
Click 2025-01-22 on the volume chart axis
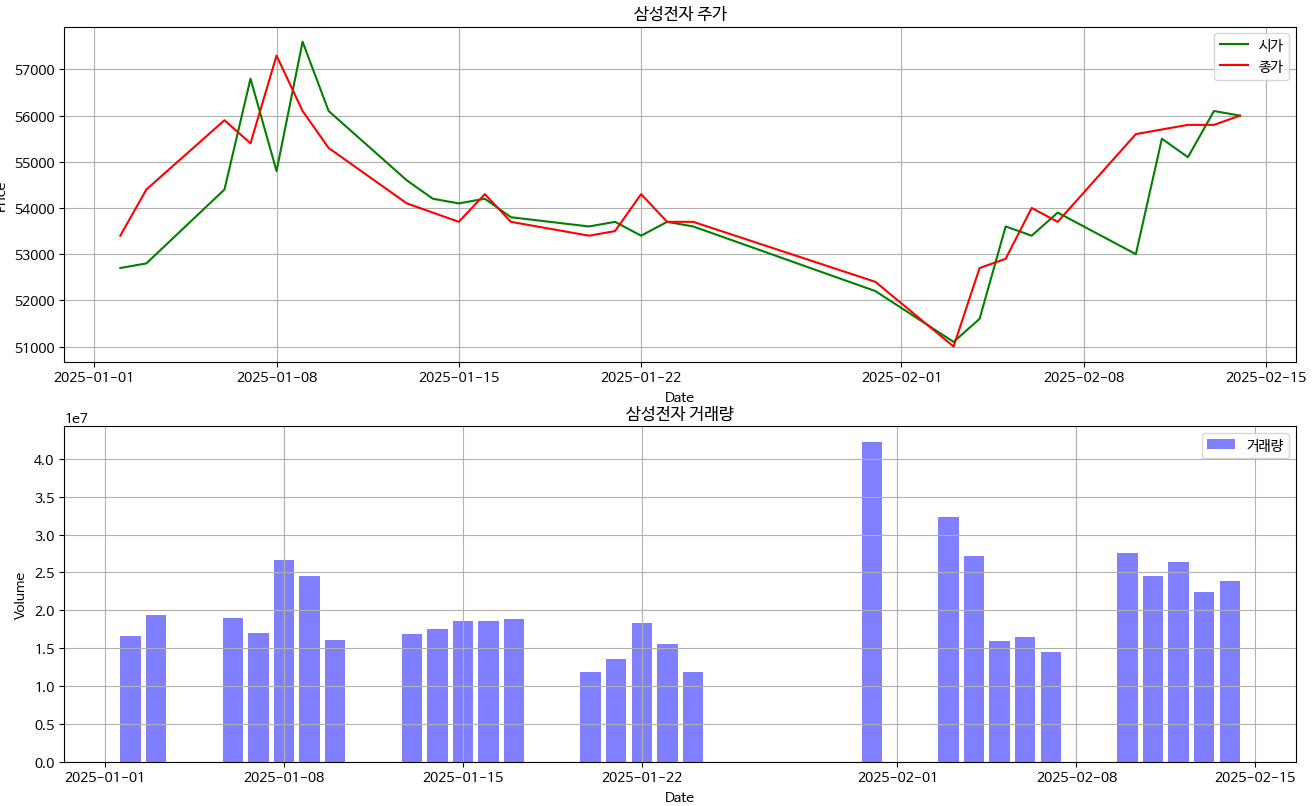(641, 777)
